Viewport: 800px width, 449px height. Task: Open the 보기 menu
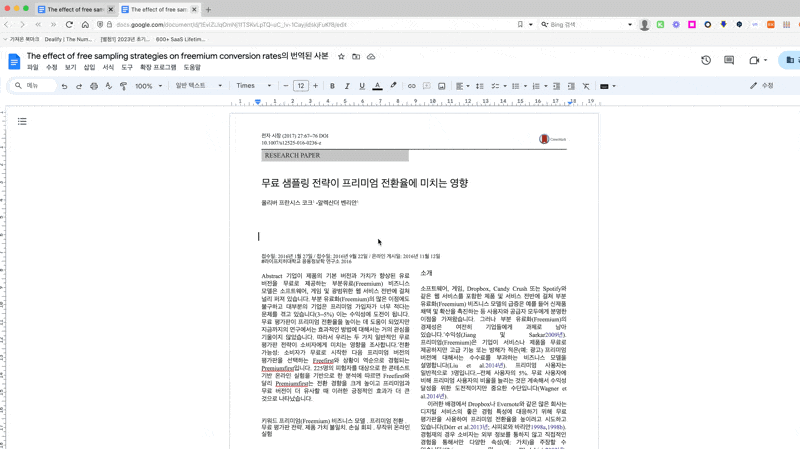point(70,67)
